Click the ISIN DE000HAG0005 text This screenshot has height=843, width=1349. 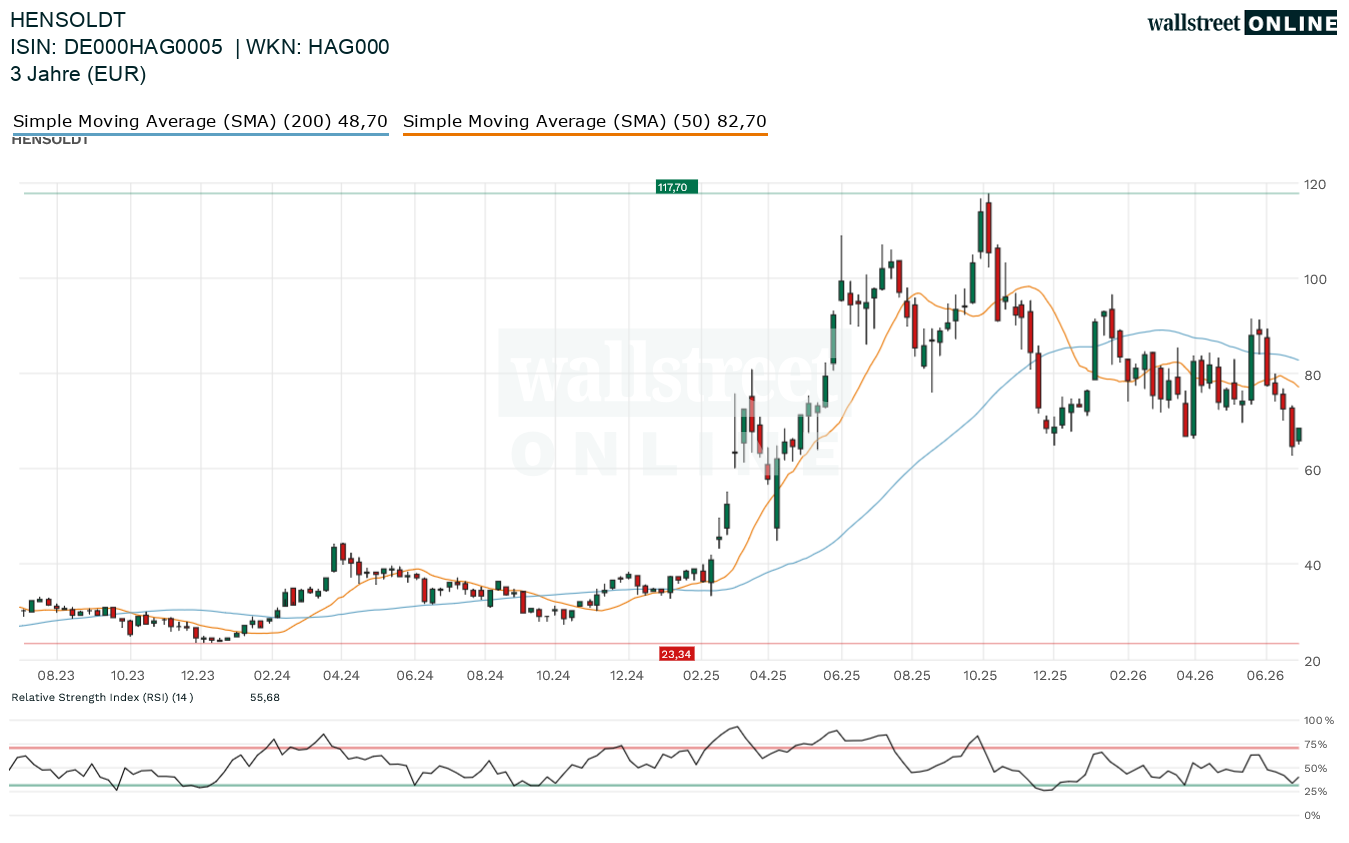(116, 47)
